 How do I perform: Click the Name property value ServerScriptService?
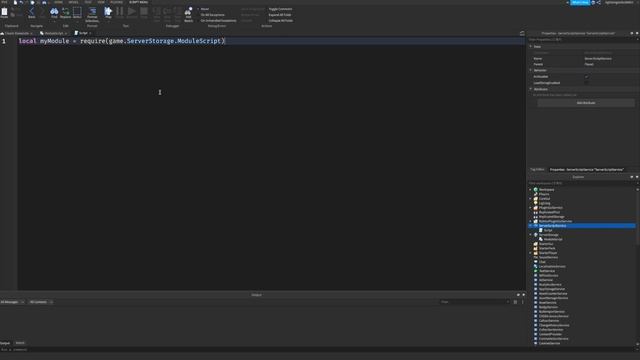[x=598, y=59]
